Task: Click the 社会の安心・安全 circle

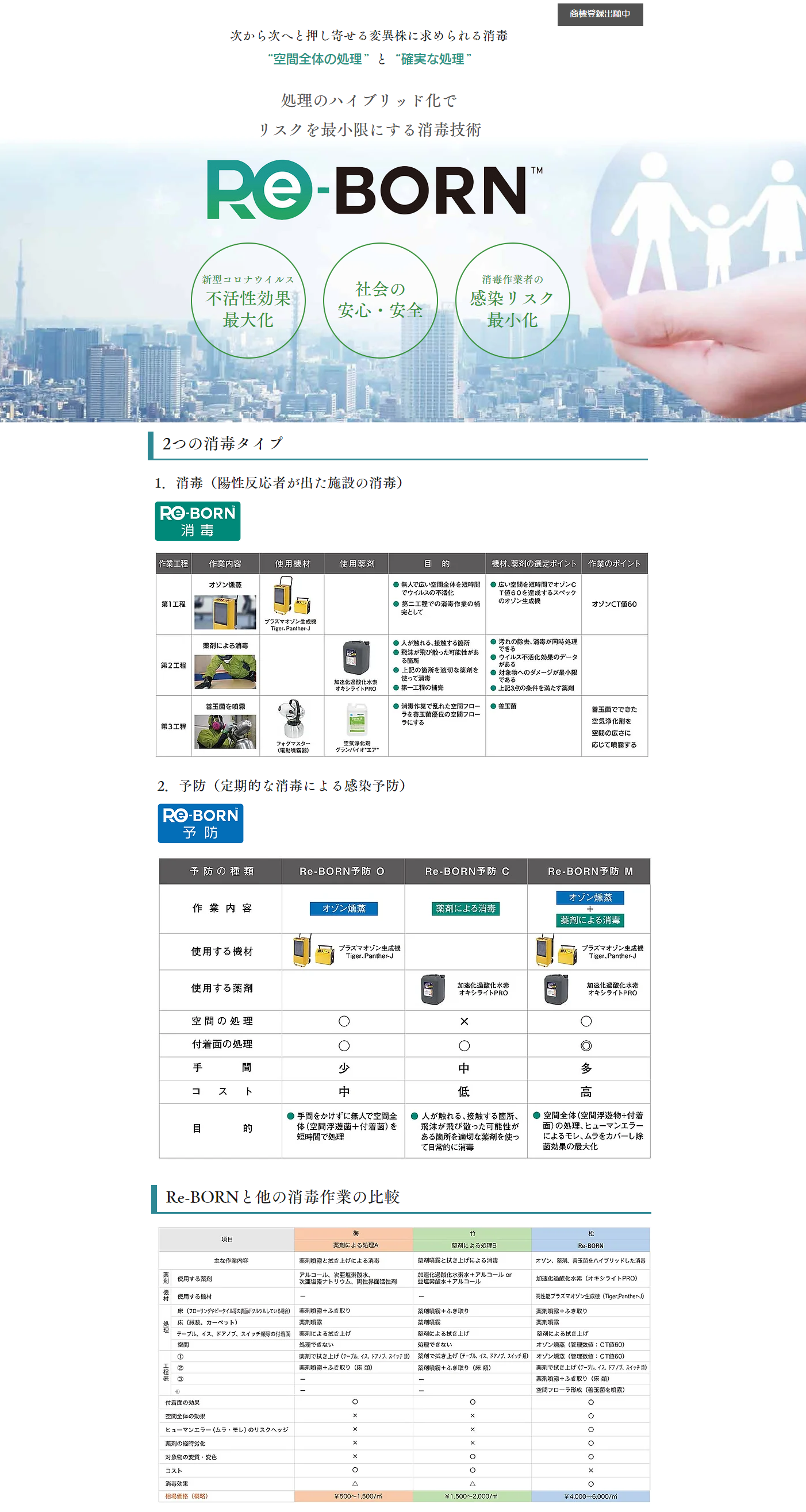Action: (381, 301)
